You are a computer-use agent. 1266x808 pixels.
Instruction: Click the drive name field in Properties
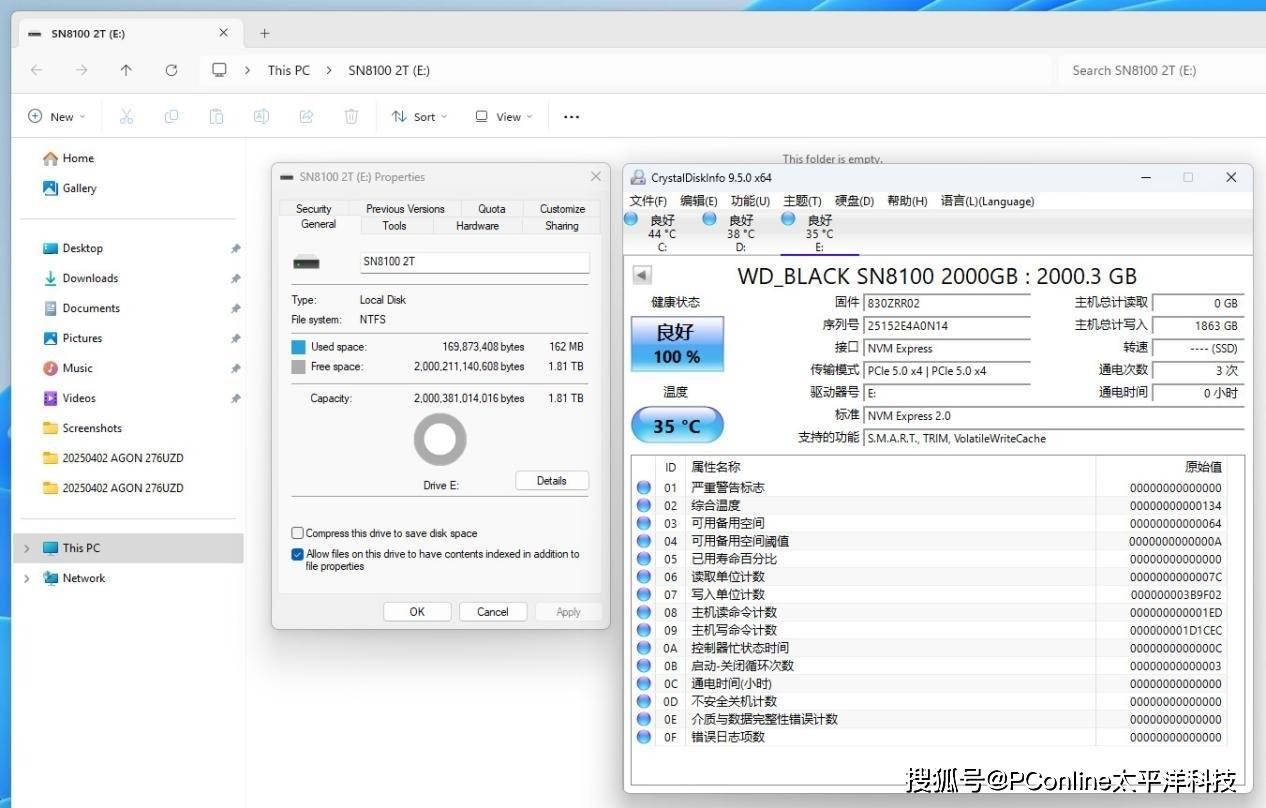click(x=474, y=262)
